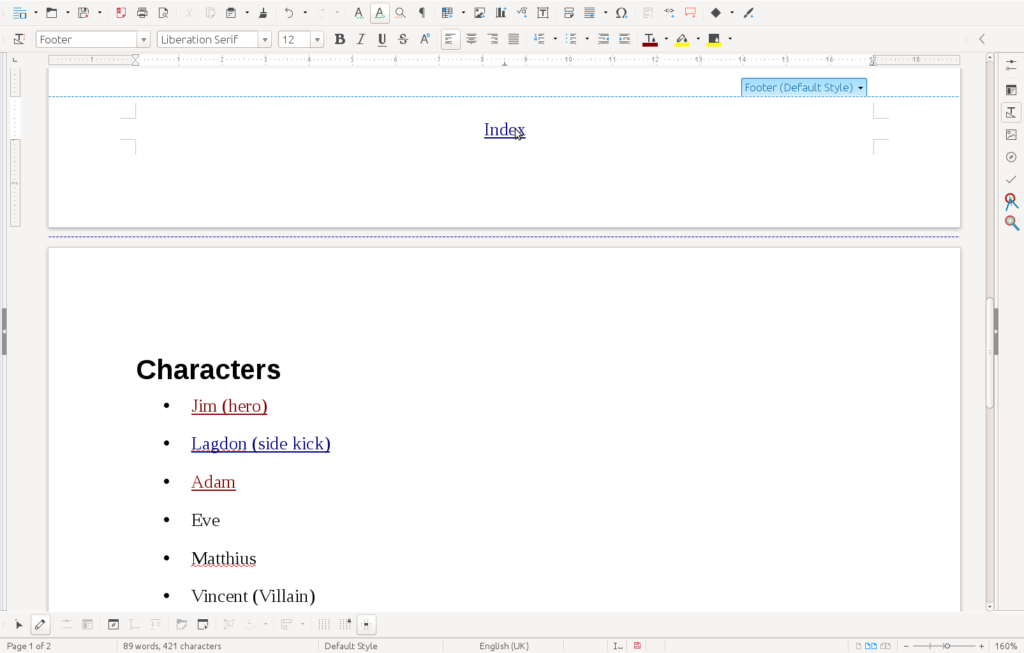The image size is (1024, 653).
Task: Insert a text box
Action: point(543,13)
